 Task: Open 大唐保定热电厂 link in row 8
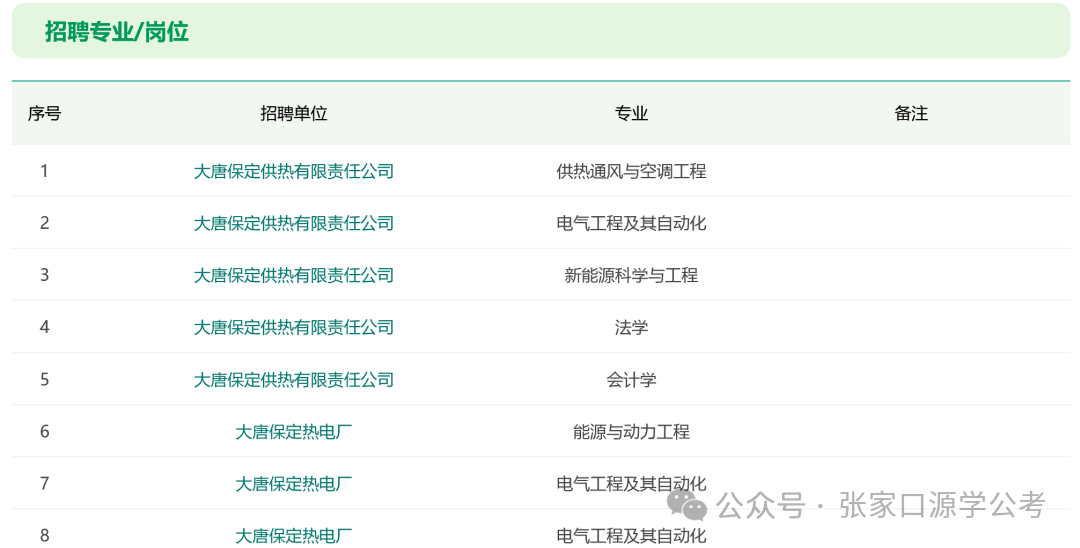pyautogui.click(x=293, y=536)
